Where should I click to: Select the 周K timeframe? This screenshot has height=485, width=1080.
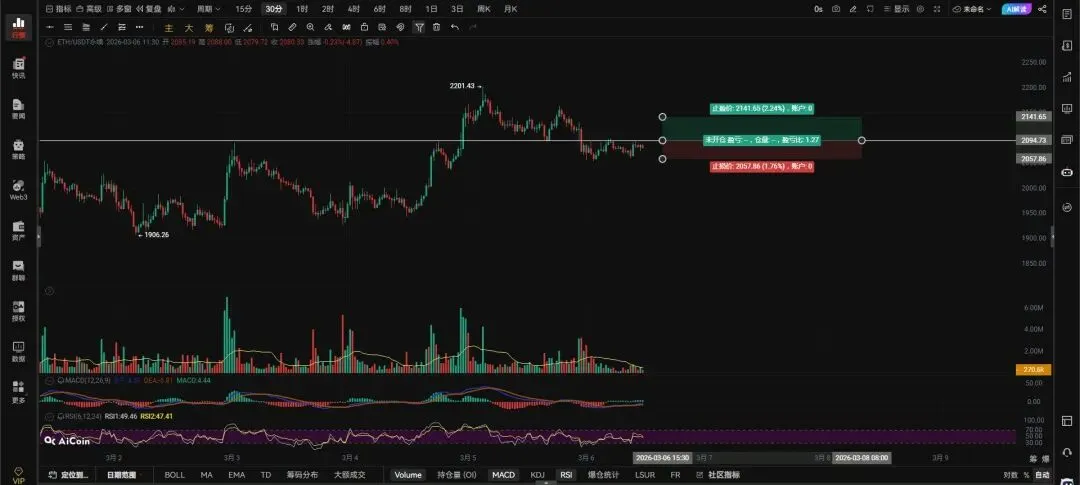[x=484, y=9]
